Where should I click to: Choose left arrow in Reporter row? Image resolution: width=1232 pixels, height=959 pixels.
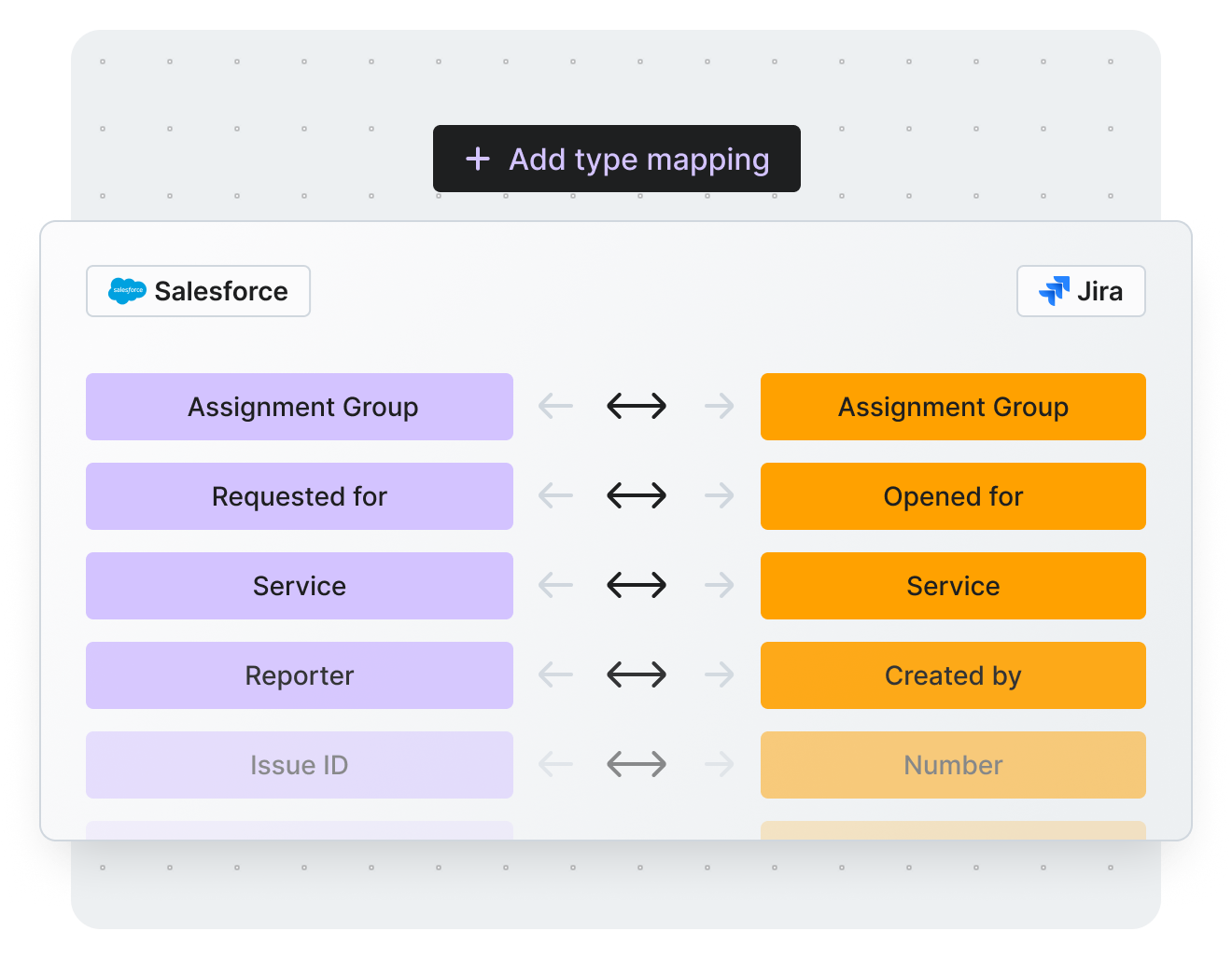click(555, 674)
